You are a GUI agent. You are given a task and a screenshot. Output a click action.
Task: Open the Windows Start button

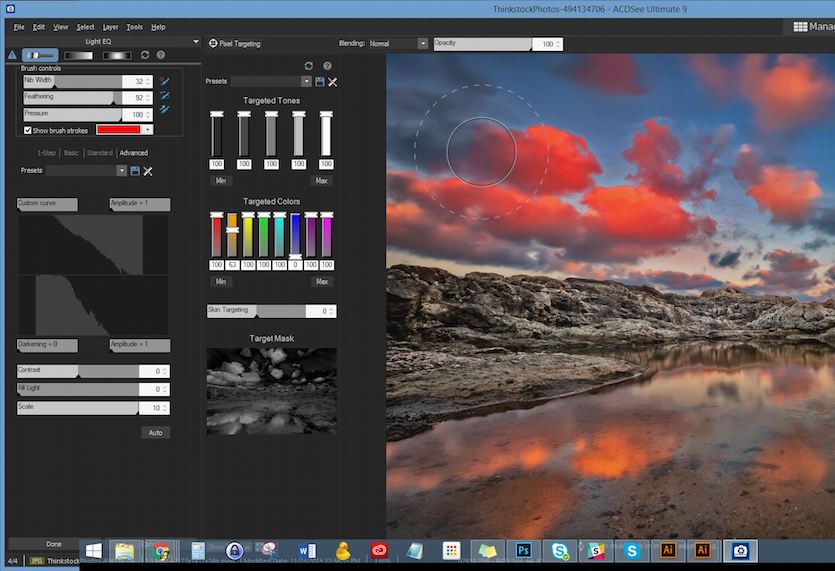coord(94,551)
